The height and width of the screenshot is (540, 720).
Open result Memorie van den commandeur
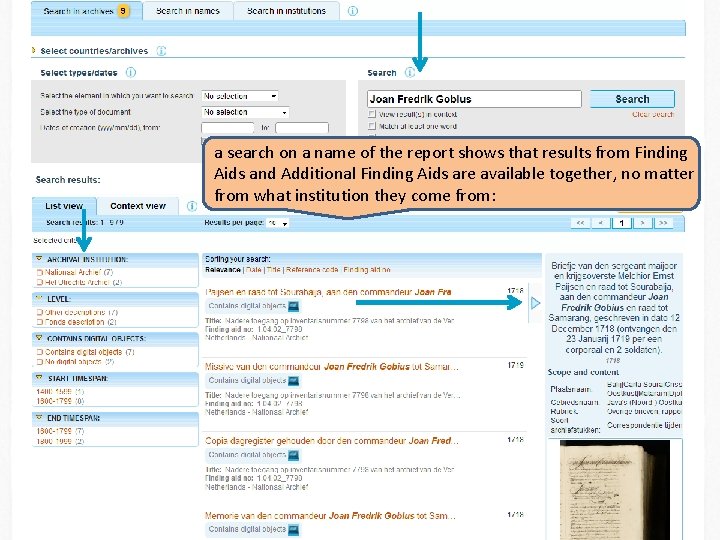(330, 516)
